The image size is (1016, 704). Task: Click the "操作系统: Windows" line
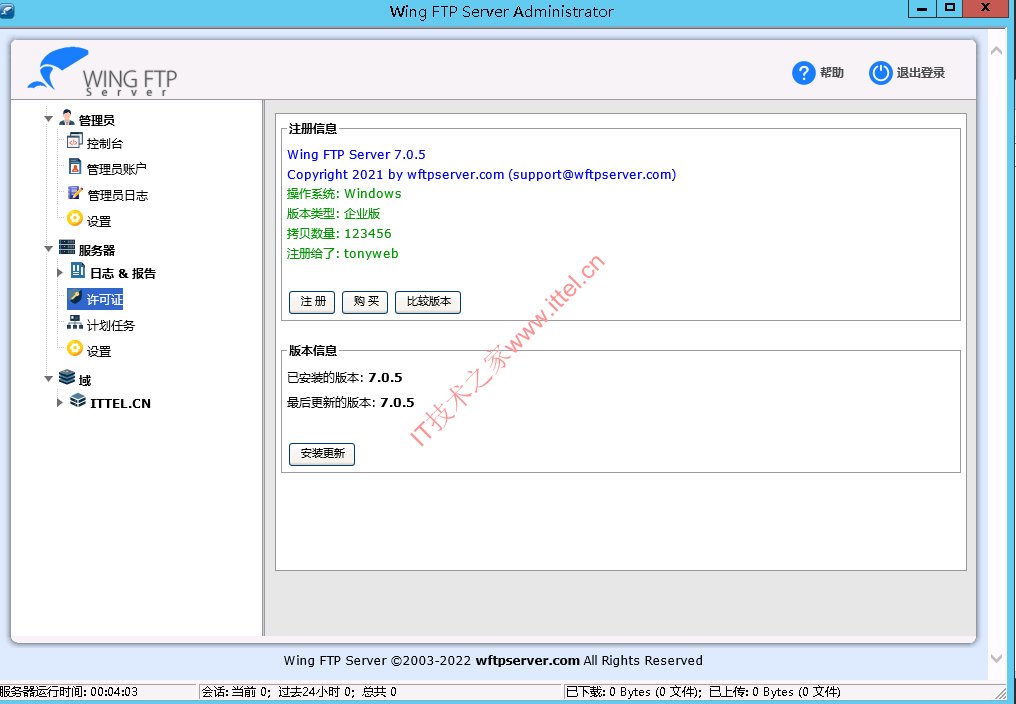coord(344,194)
